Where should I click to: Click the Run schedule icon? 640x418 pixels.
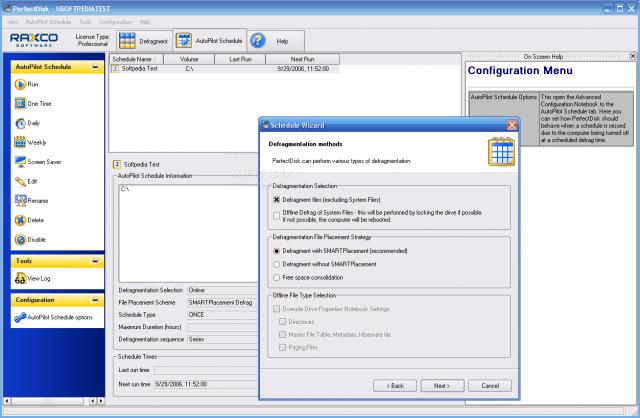tap(20, 84)
